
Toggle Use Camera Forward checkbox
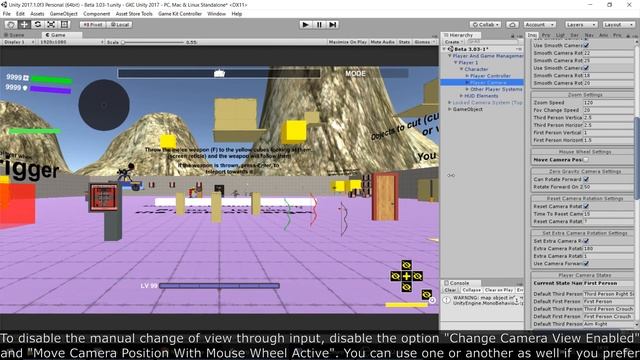click(586, 263)
